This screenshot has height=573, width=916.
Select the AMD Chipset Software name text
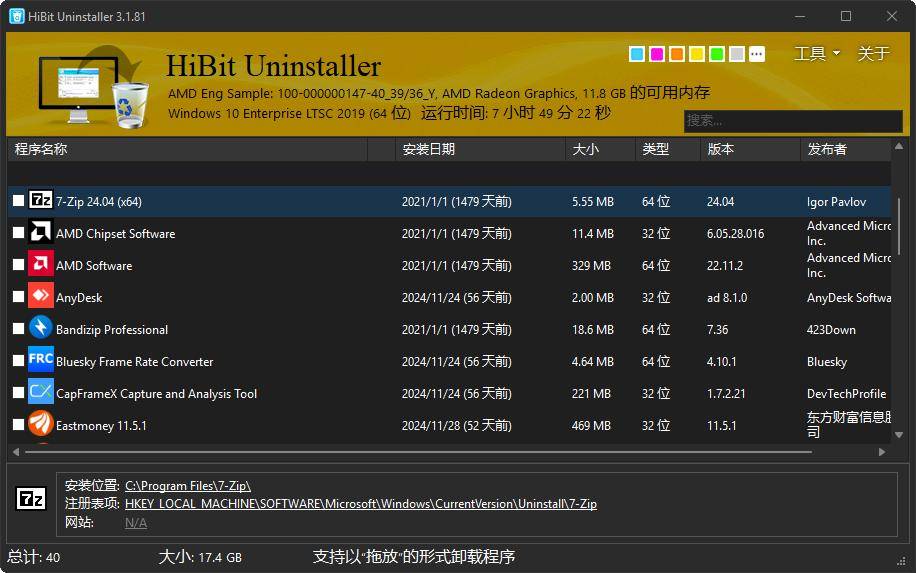tap(116, 234)
